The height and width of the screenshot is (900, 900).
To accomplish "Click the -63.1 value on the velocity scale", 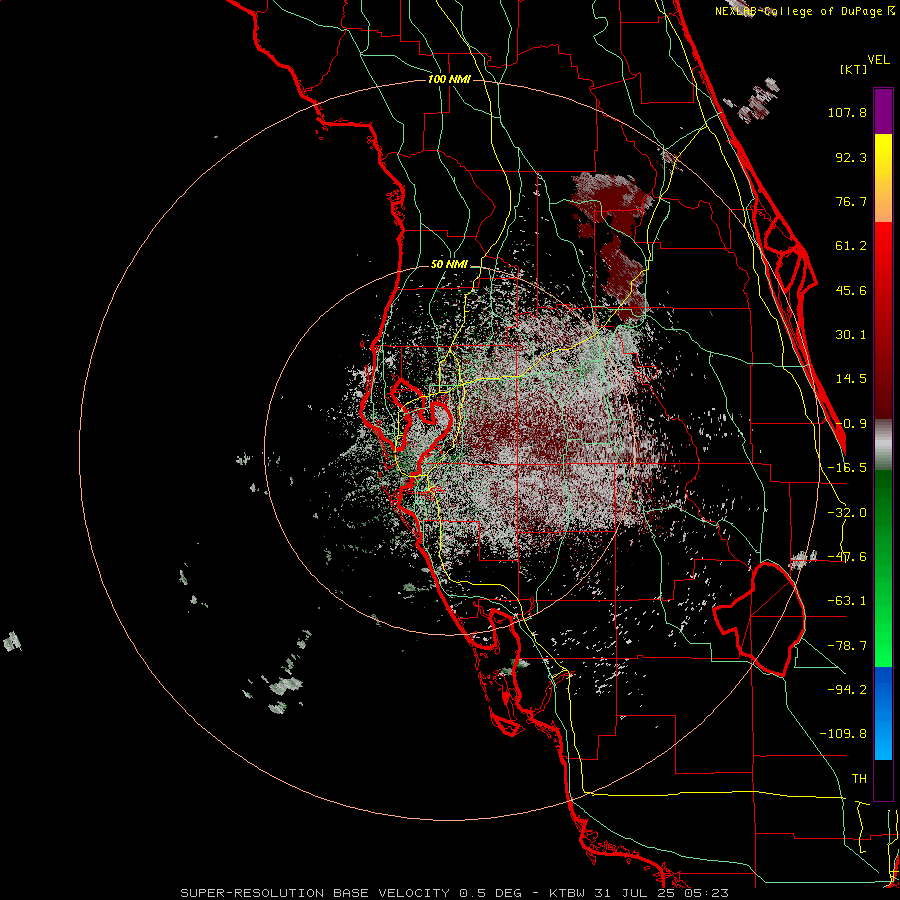I will point(847,601).
